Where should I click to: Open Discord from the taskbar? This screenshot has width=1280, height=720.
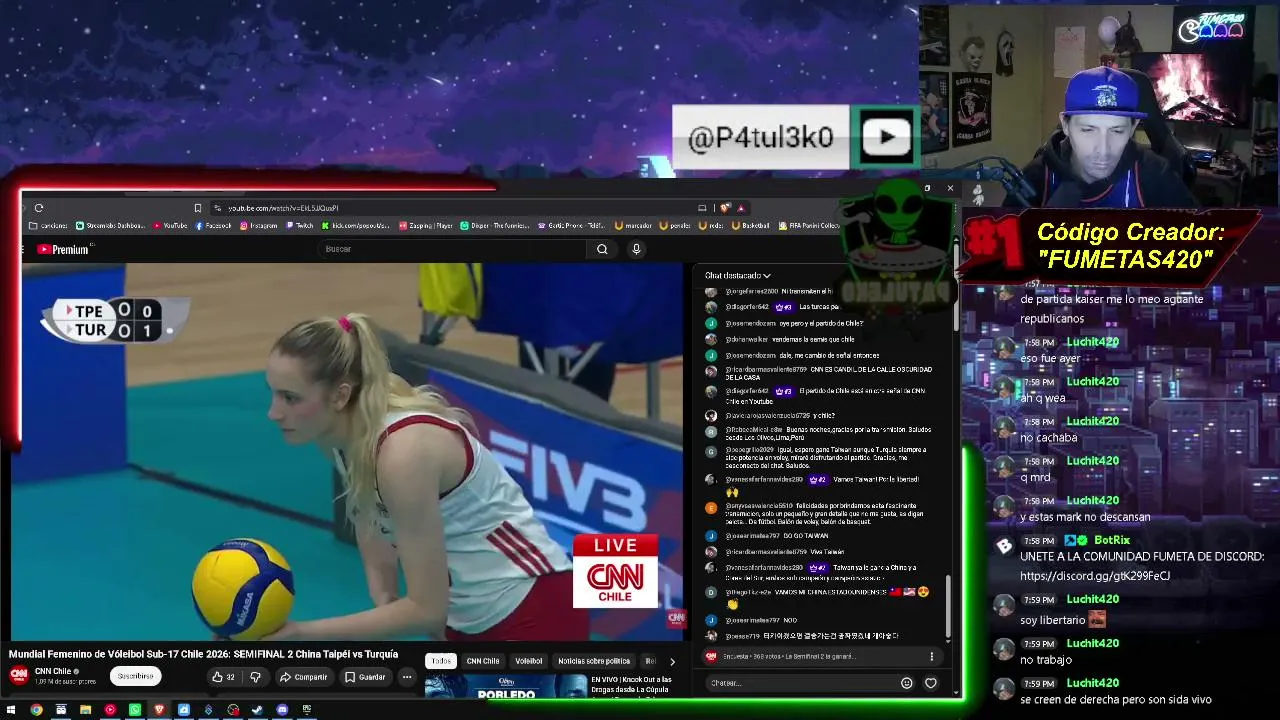coord(282,710)
